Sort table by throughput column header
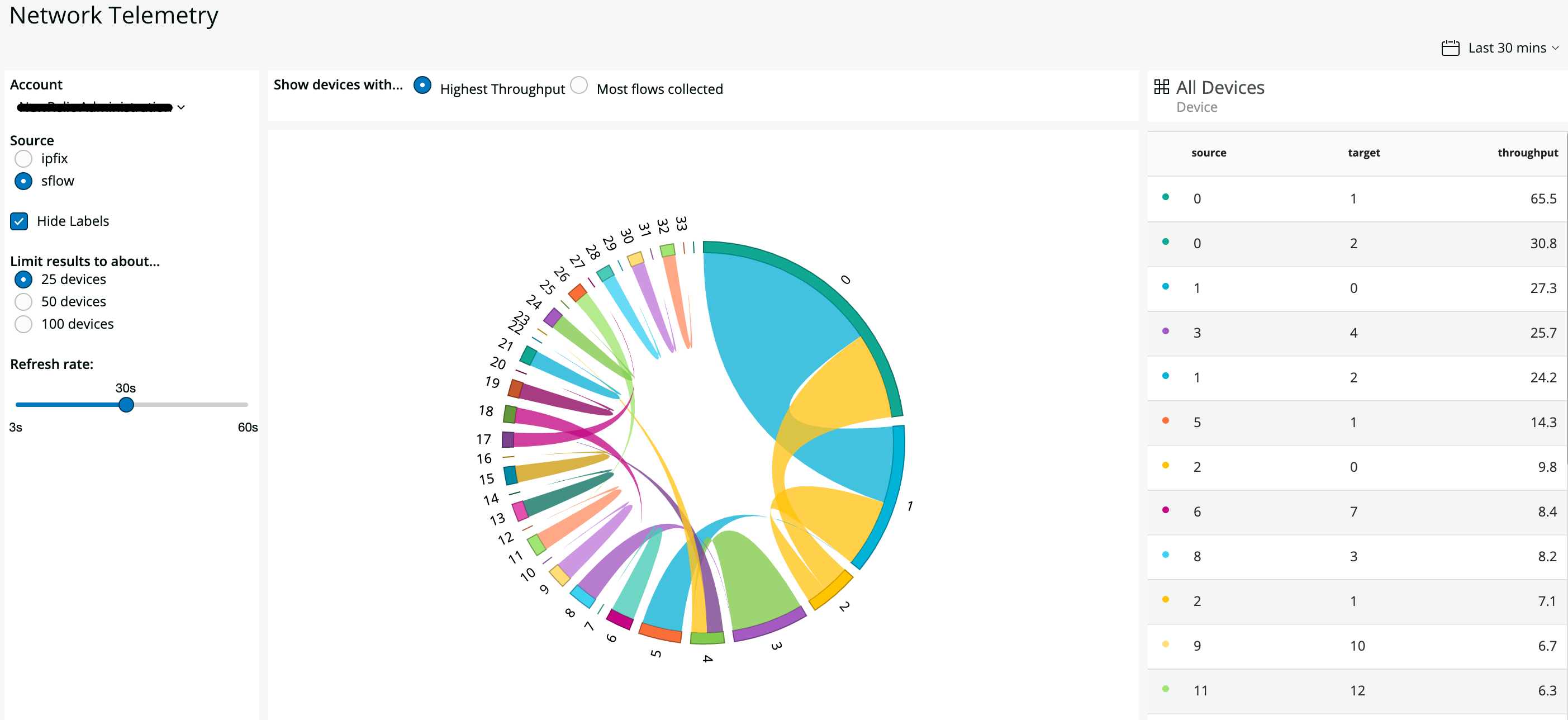The height and width of the screenshot is (720, 1568). click(1527, 153)
